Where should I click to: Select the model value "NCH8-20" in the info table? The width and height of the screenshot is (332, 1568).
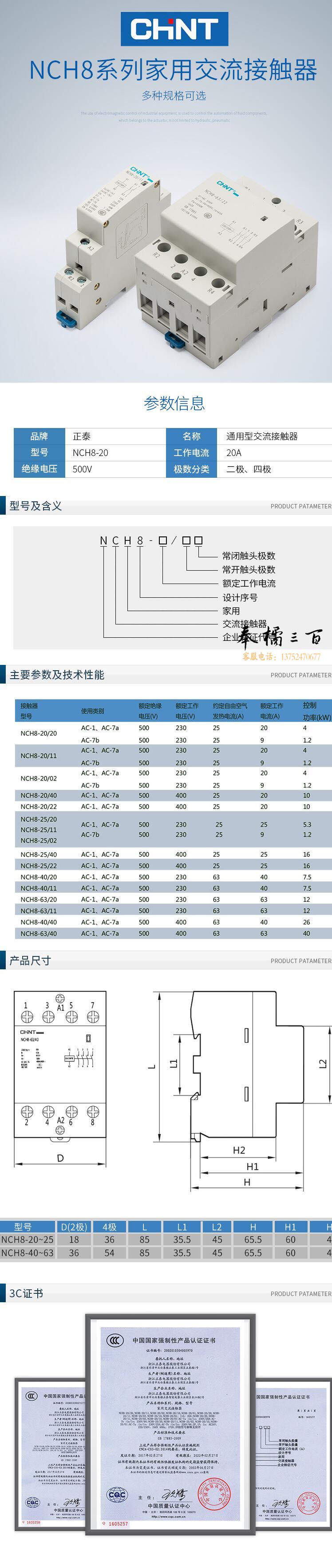tap(90, 452)
